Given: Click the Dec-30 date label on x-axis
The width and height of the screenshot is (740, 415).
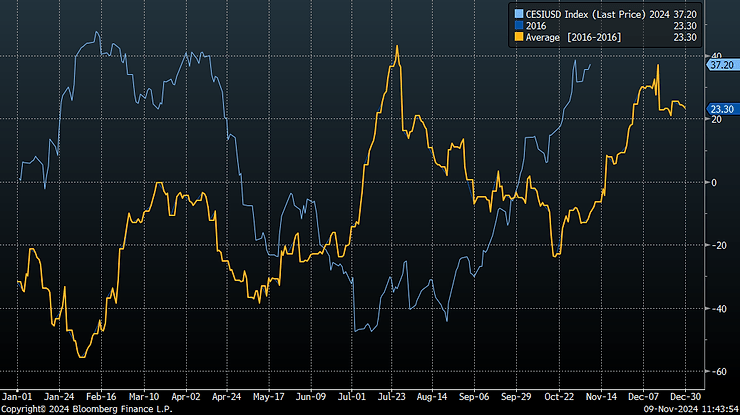Looking at the screenshot, I should click(x=686, y=395).
